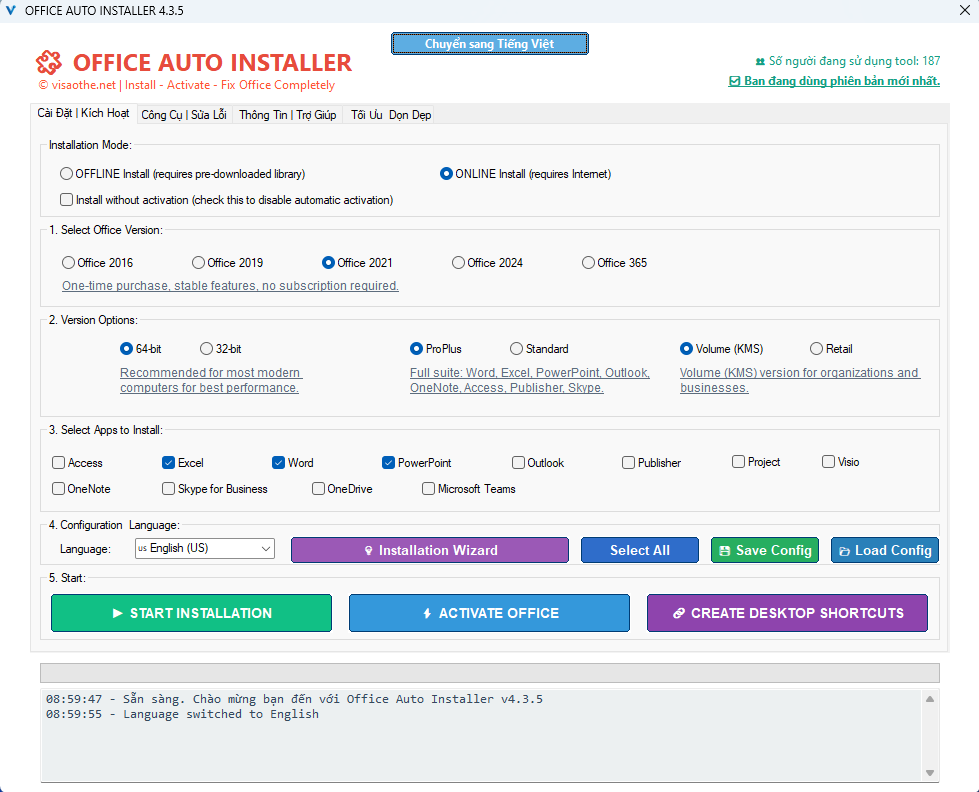Click the installation progress bar
Image resolution: width=979 pixels, height=792 pixels.
click(490, 673)
